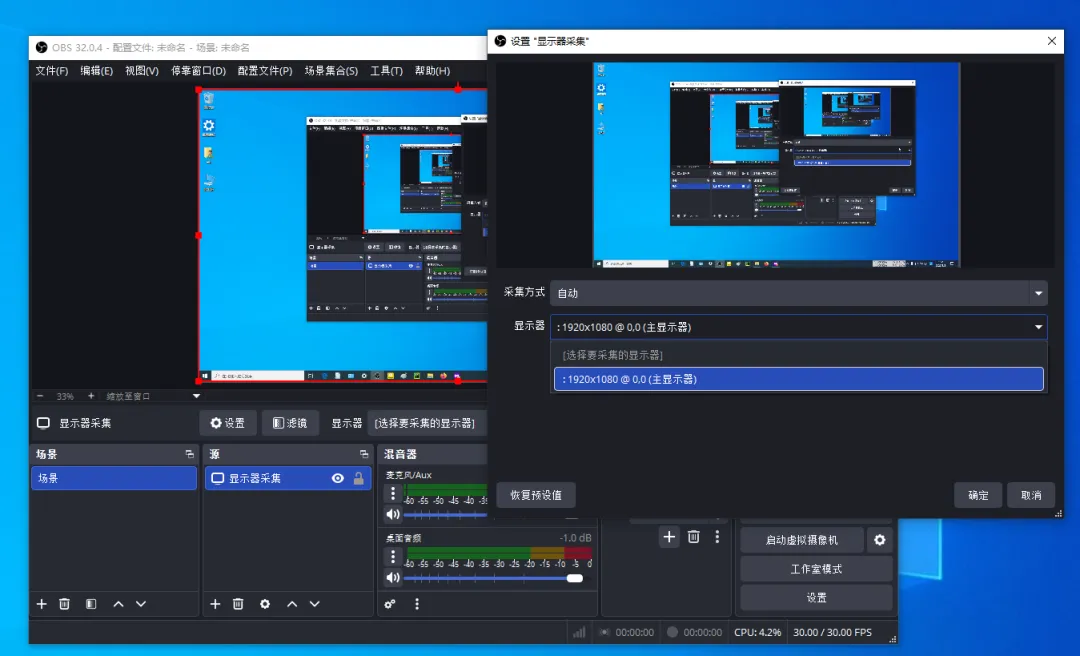This screenshot has height=656, width=1080.
Task: Select placeholder [选择要采集的显示器] list option
Action: 798,355
